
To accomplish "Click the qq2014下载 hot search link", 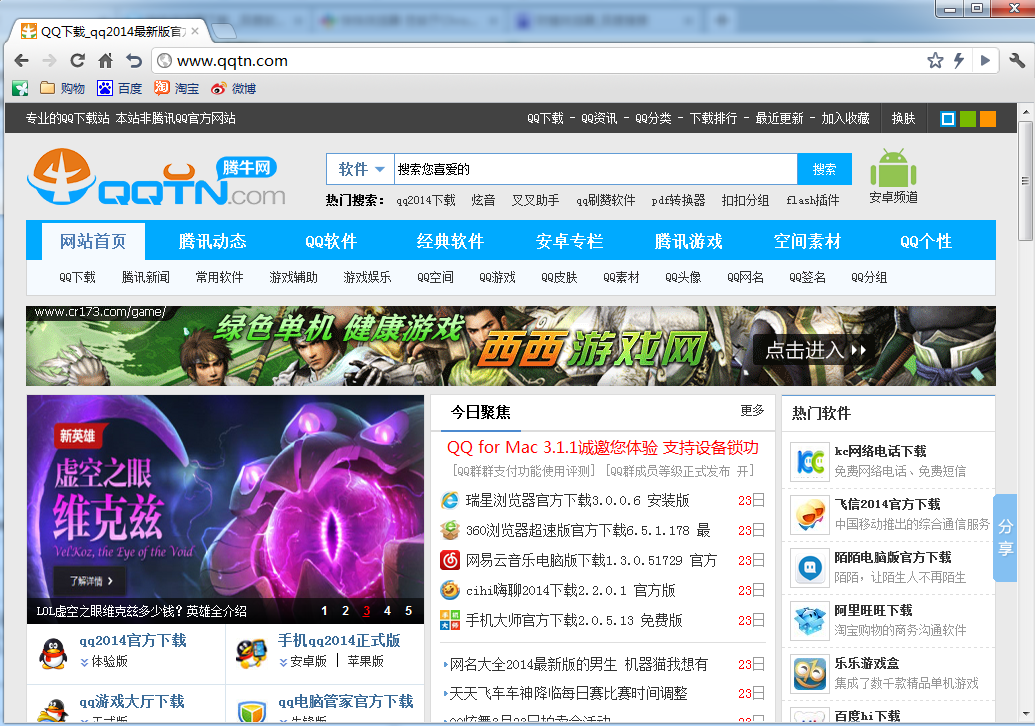I will tap(426, 200).
